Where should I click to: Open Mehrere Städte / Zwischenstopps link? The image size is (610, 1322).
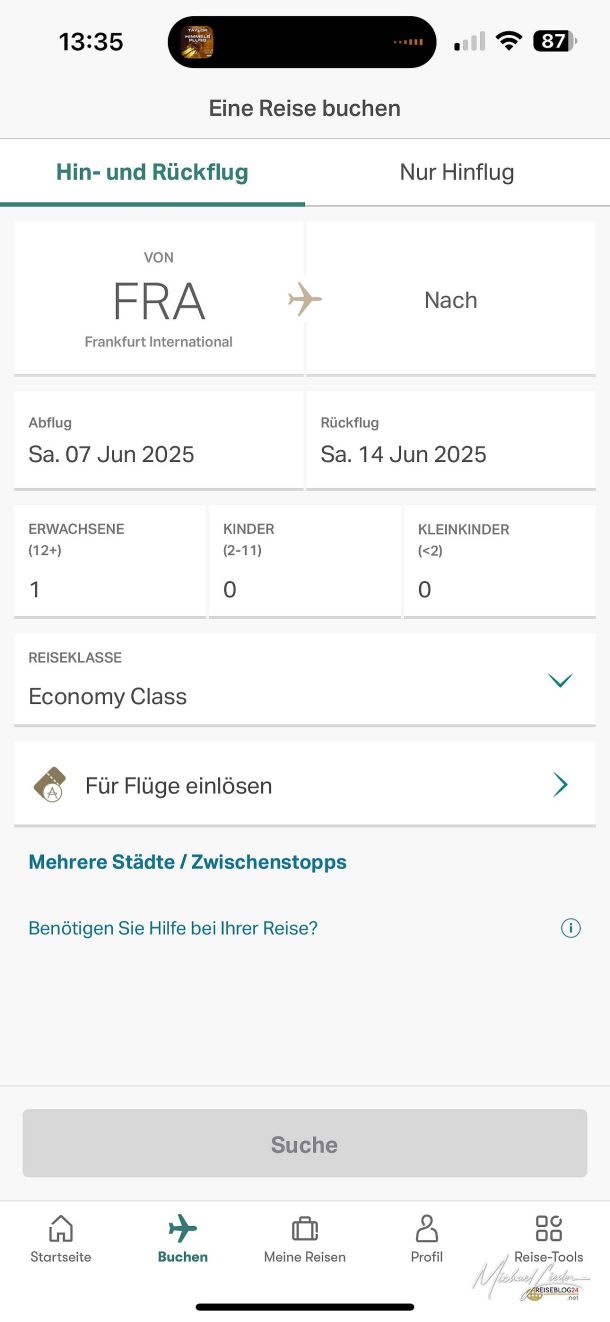[x=188, y=862]
